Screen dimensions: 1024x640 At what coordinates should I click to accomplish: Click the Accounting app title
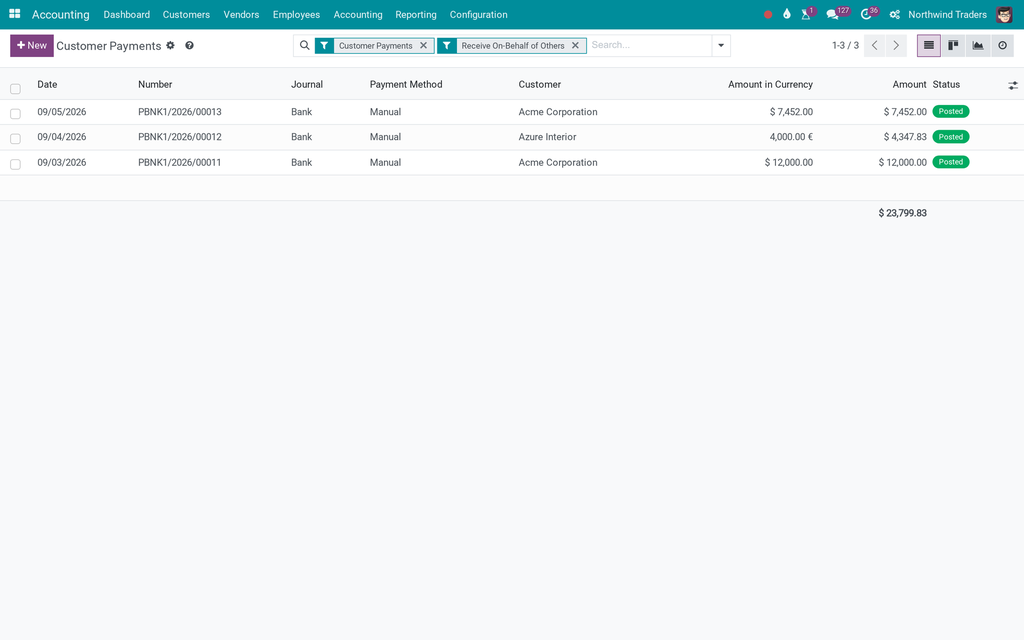coord(61,14)
